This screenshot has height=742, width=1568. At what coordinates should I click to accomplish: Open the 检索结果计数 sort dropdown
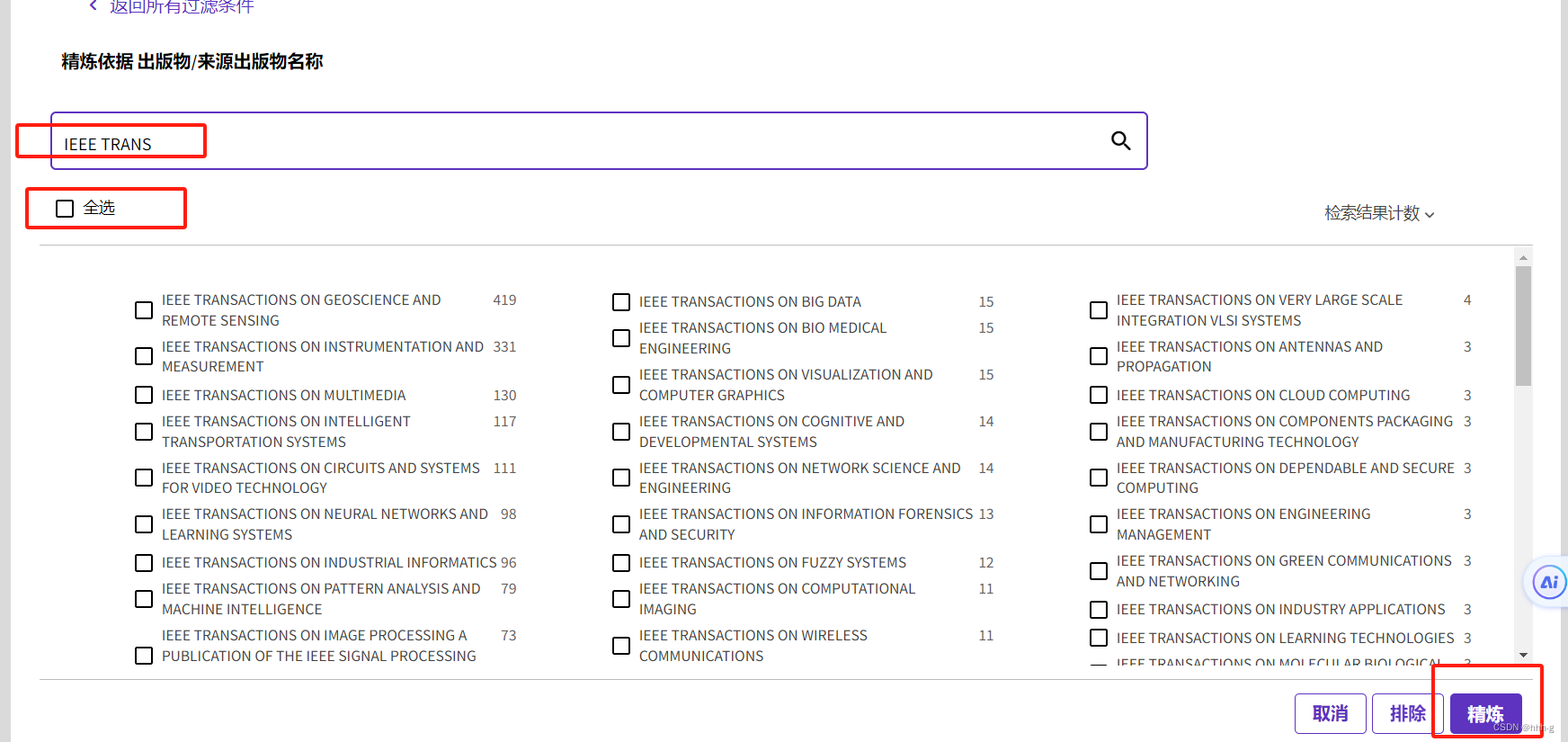point(1379,213)
